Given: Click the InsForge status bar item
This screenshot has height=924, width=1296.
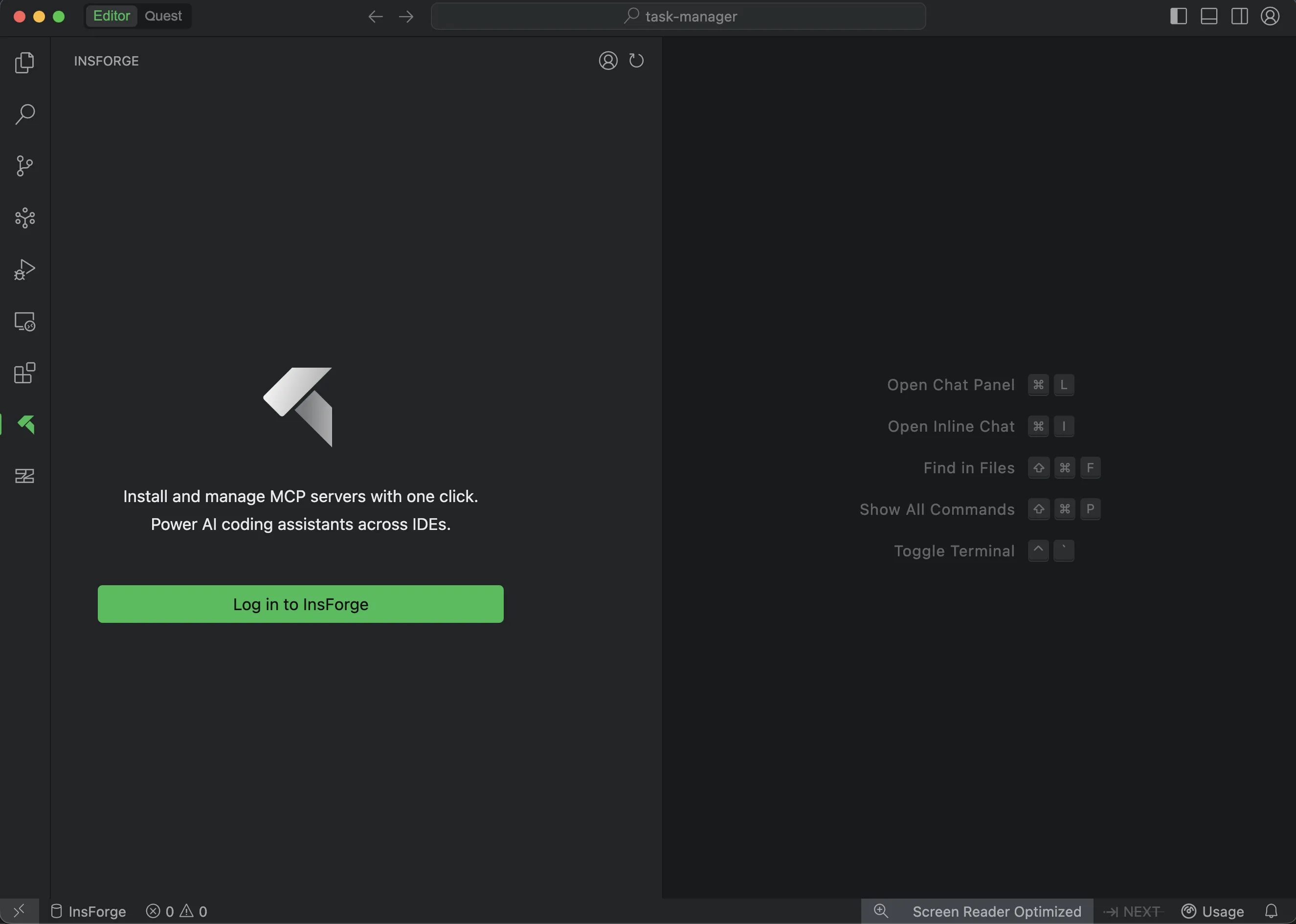Looking at the screenshot, I should point(88,911).
